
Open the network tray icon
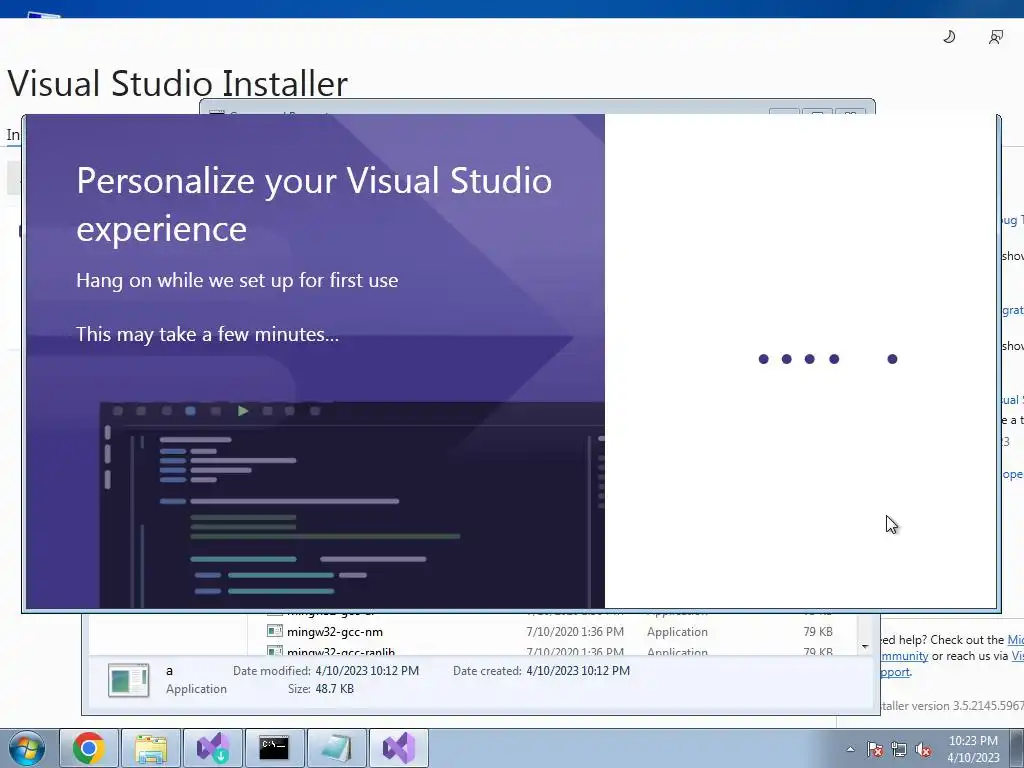pyautogui.click(x=899, y=749)
